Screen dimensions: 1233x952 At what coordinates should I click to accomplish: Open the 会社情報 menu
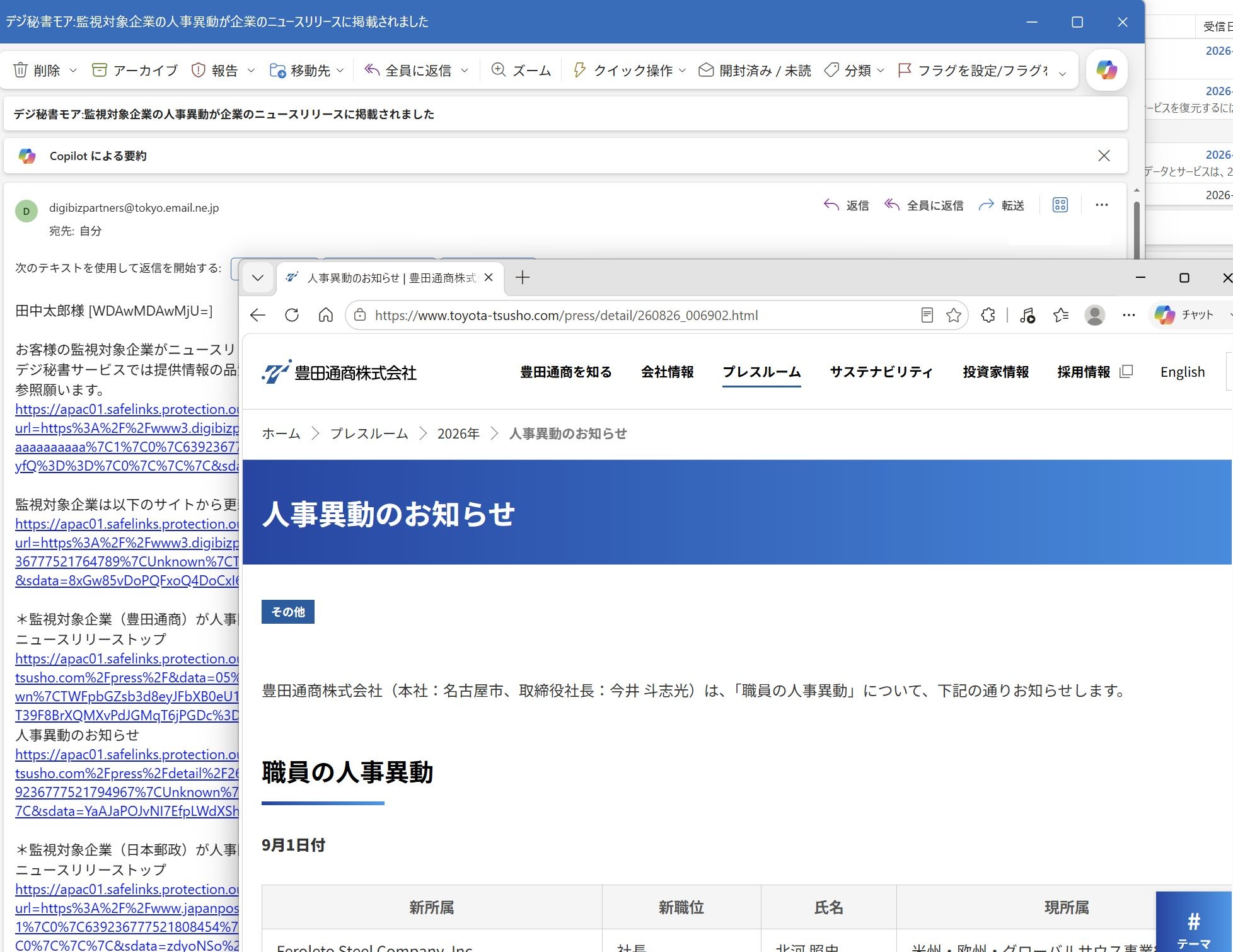coord(668,372)
